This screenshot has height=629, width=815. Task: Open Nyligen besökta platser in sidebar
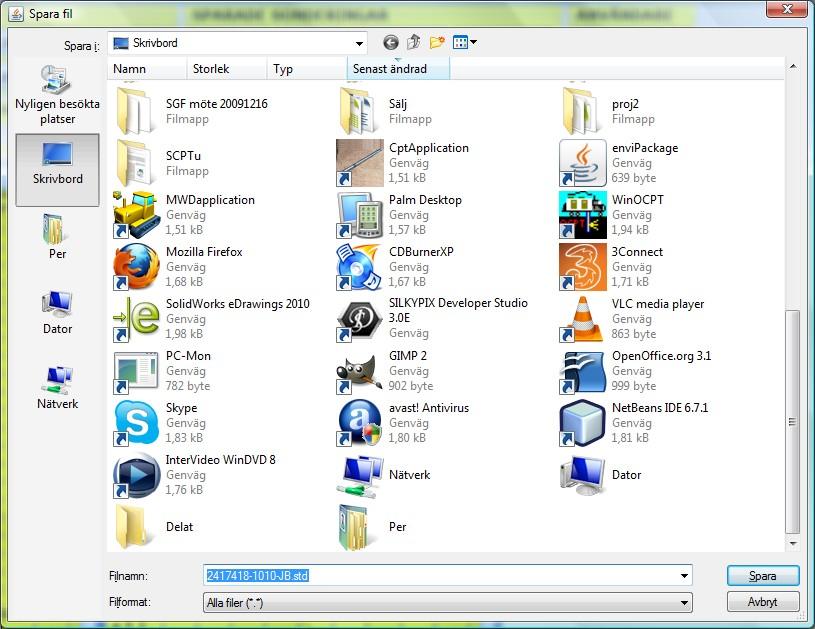(57, 95)
